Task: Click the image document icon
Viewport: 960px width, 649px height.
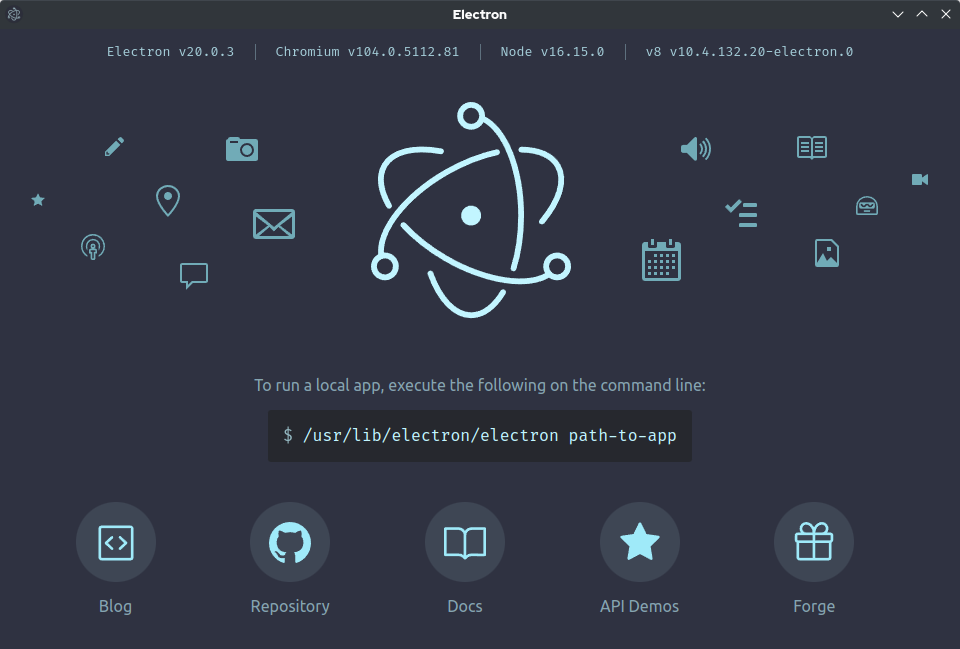Action: [x=827, y=252]
